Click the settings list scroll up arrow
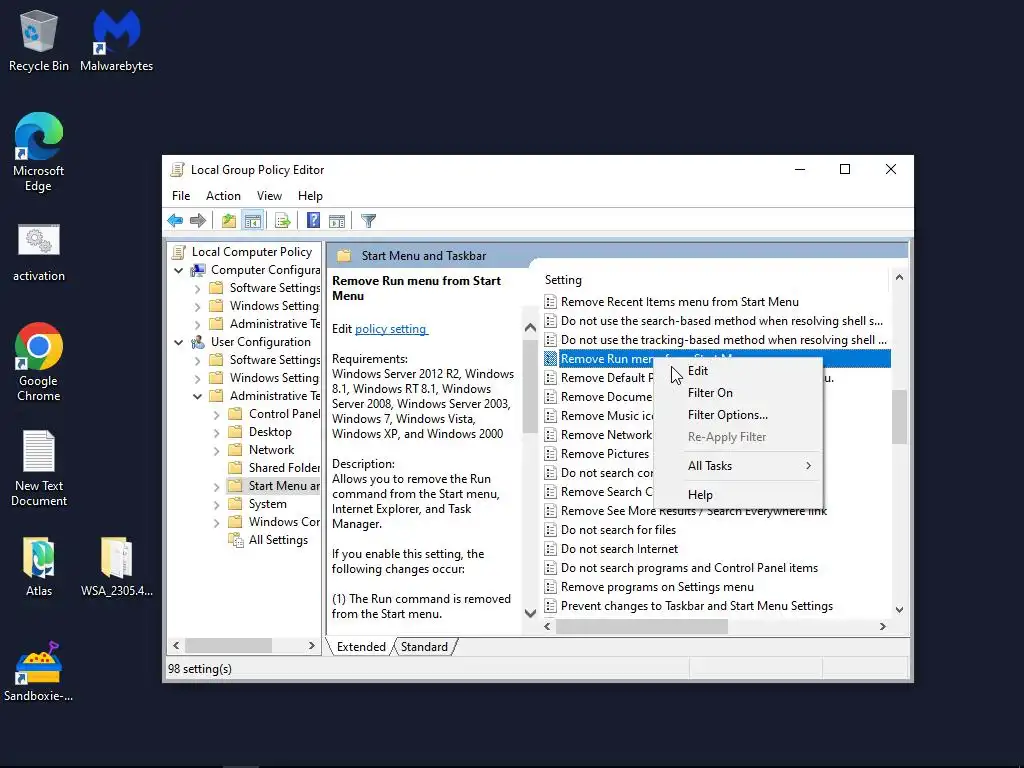This screenshot has height=768, width=1024. (899, 278)
